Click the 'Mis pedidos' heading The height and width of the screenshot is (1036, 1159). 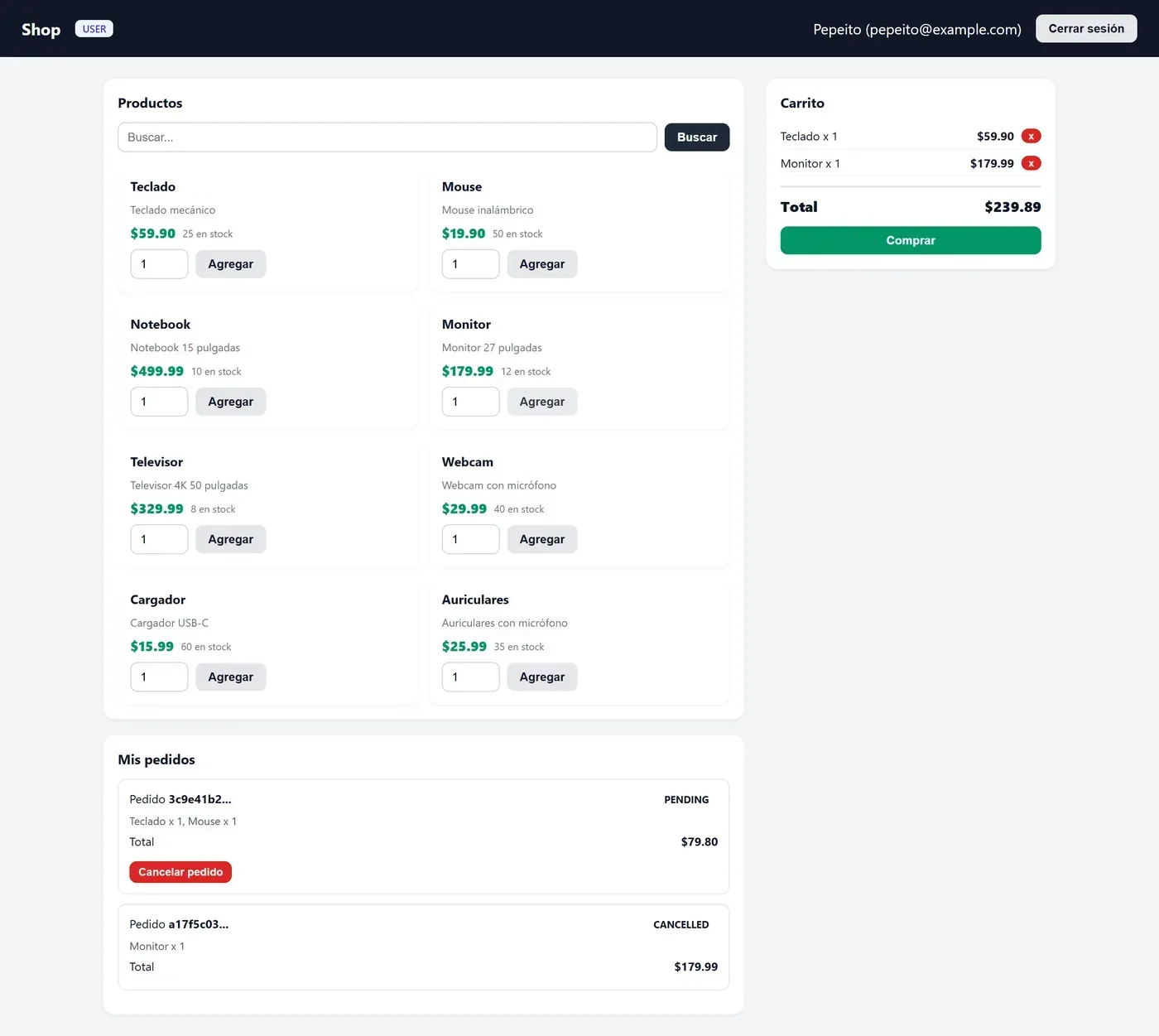click(156, 759)
